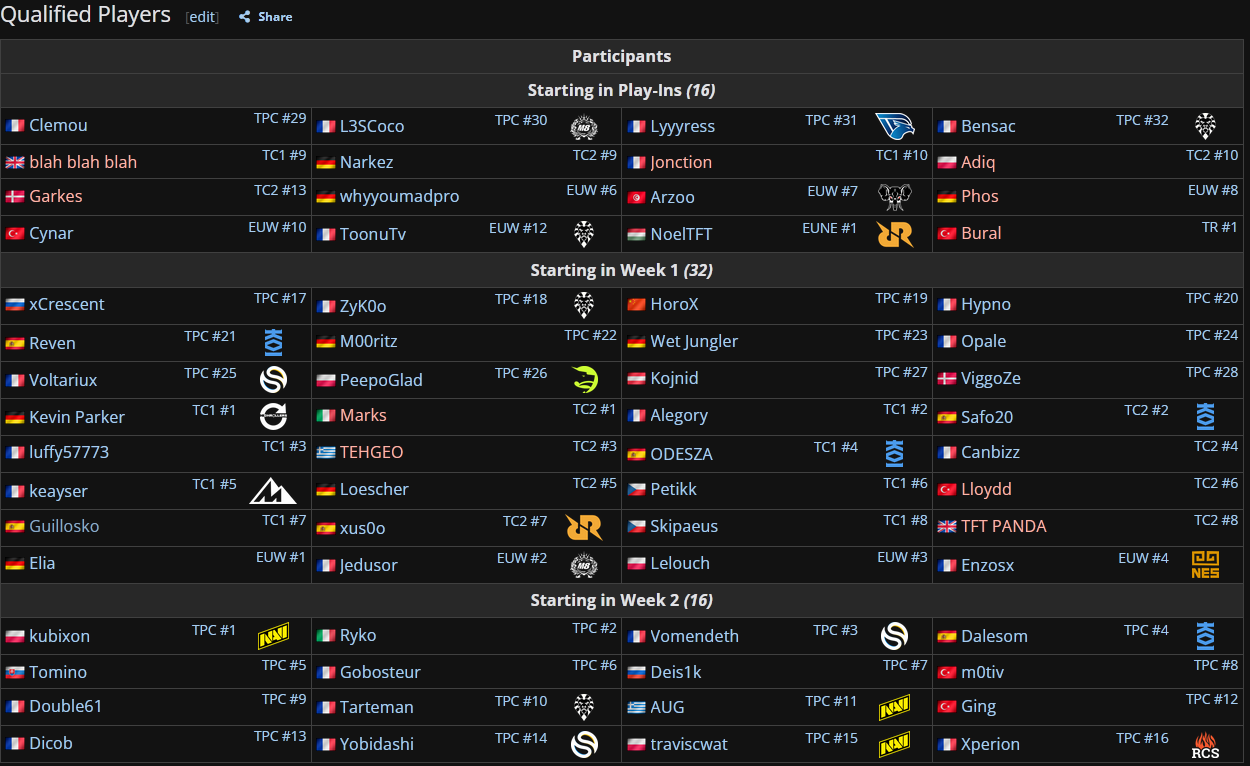The image size is (1250, 766).
Task: Click the team logo next to keayser
Action: (273, 491)
